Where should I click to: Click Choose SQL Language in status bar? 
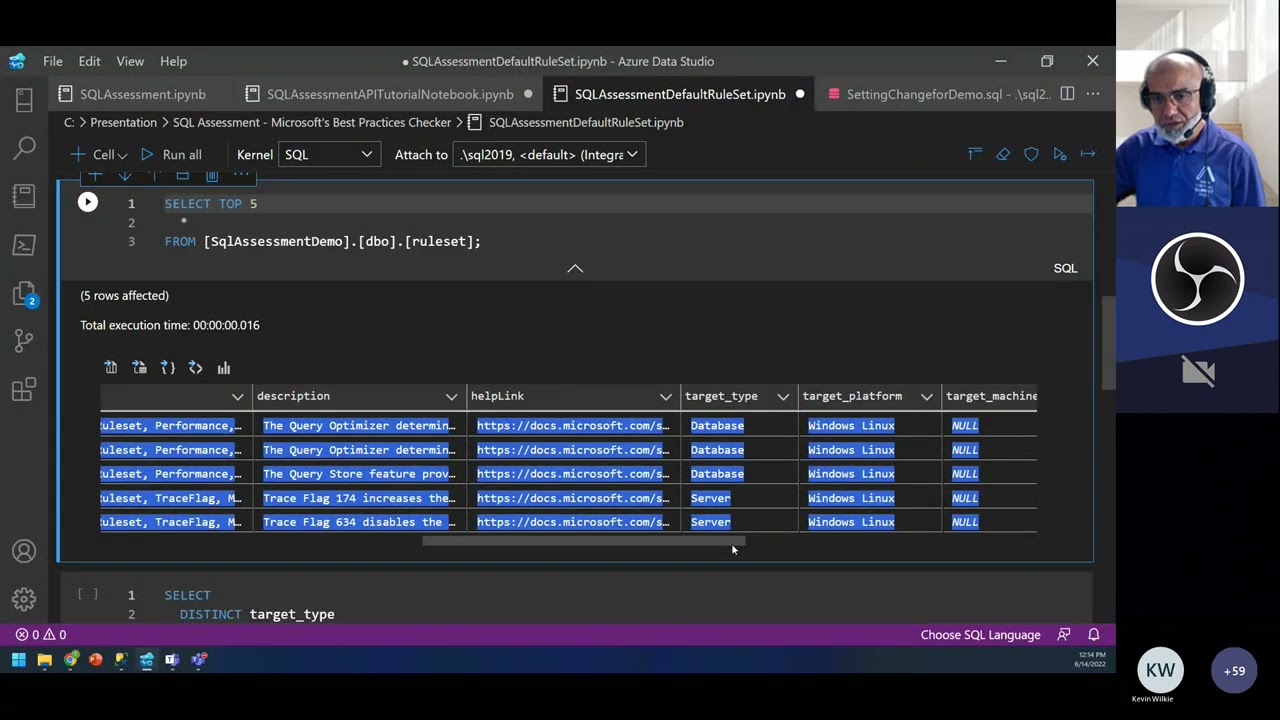(980, 635)
